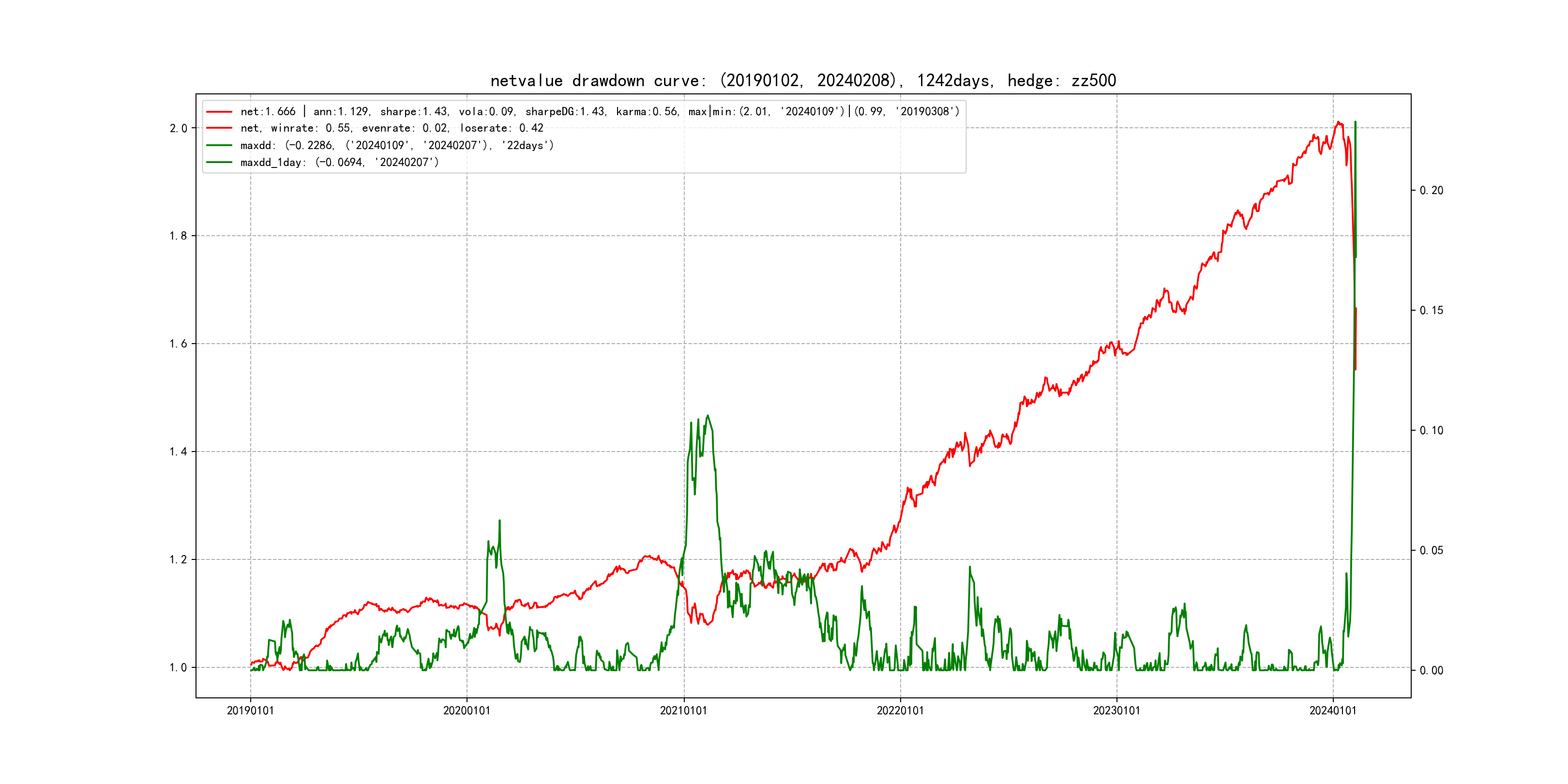The height and width of the screenshot is (784, 1568).
Task: Click the red line swatch beside 'net:1.666'
Action: (x=219, y=111)
